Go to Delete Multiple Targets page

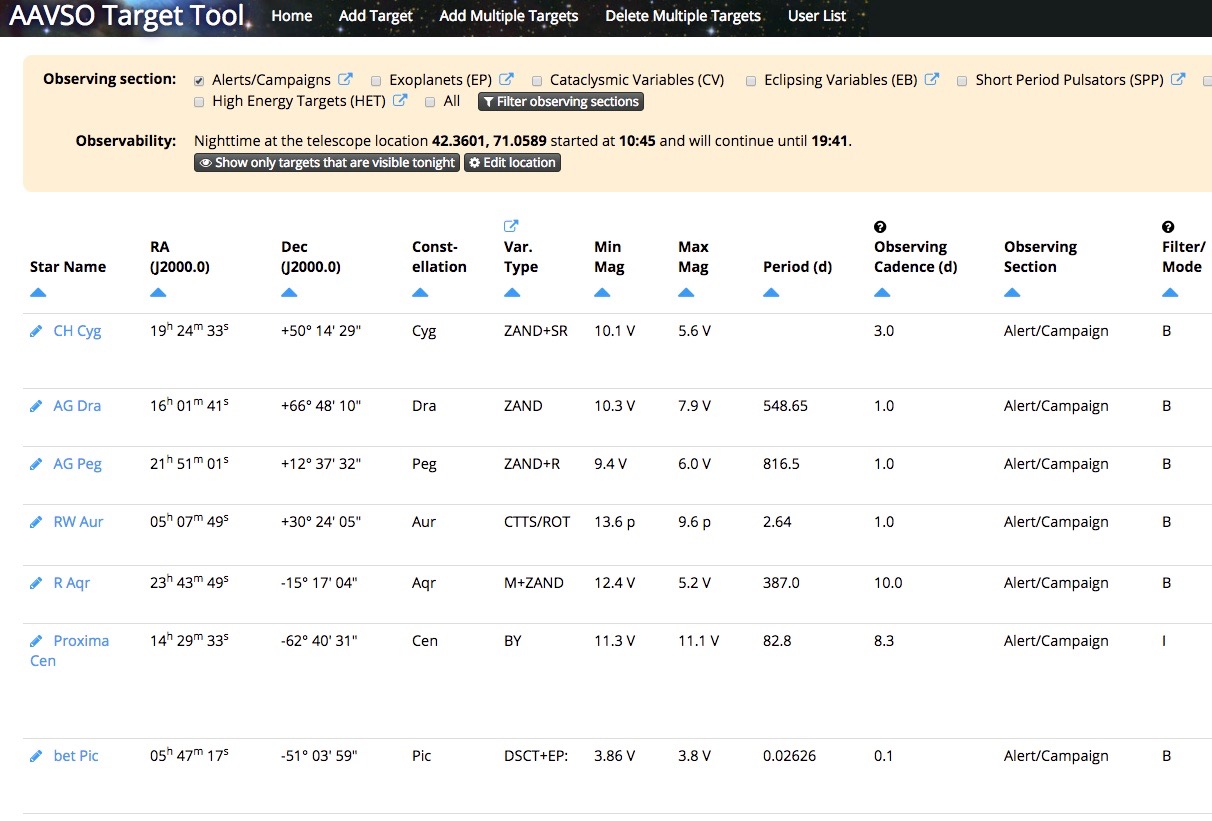(682, 16)
